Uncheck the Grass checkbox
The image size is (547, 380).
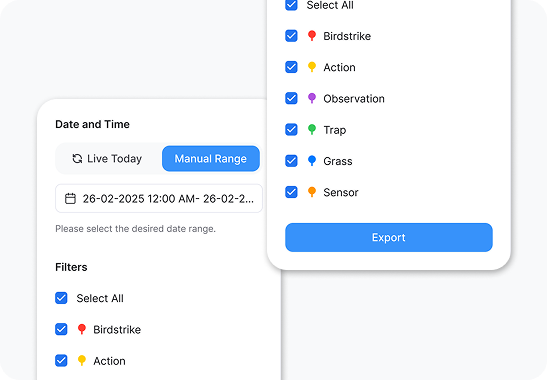pos(291,161)
